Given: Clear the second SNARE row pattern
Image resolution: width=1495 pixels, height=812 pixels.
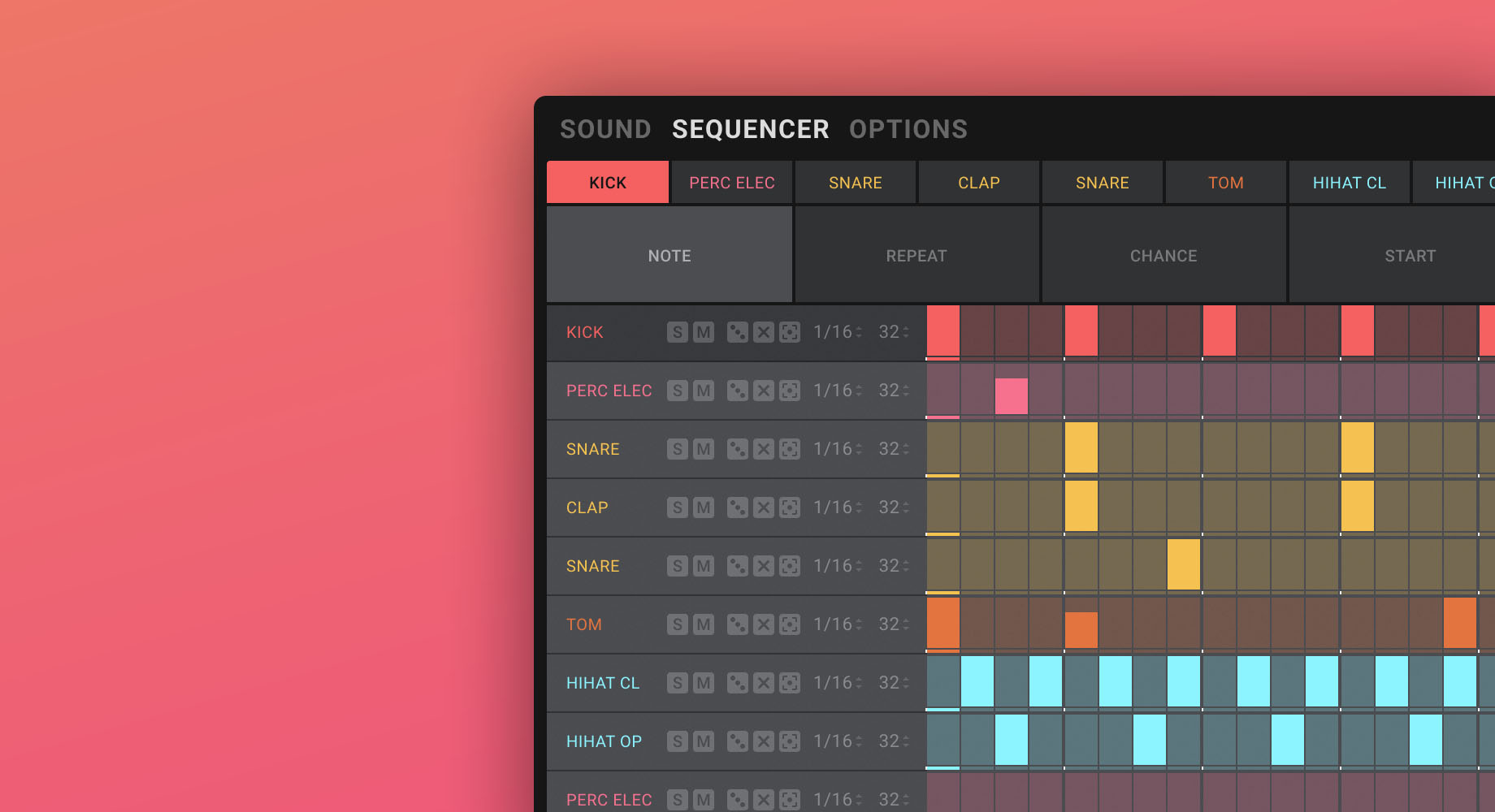Looking at the screenshot, I should [x=764, y=566].
